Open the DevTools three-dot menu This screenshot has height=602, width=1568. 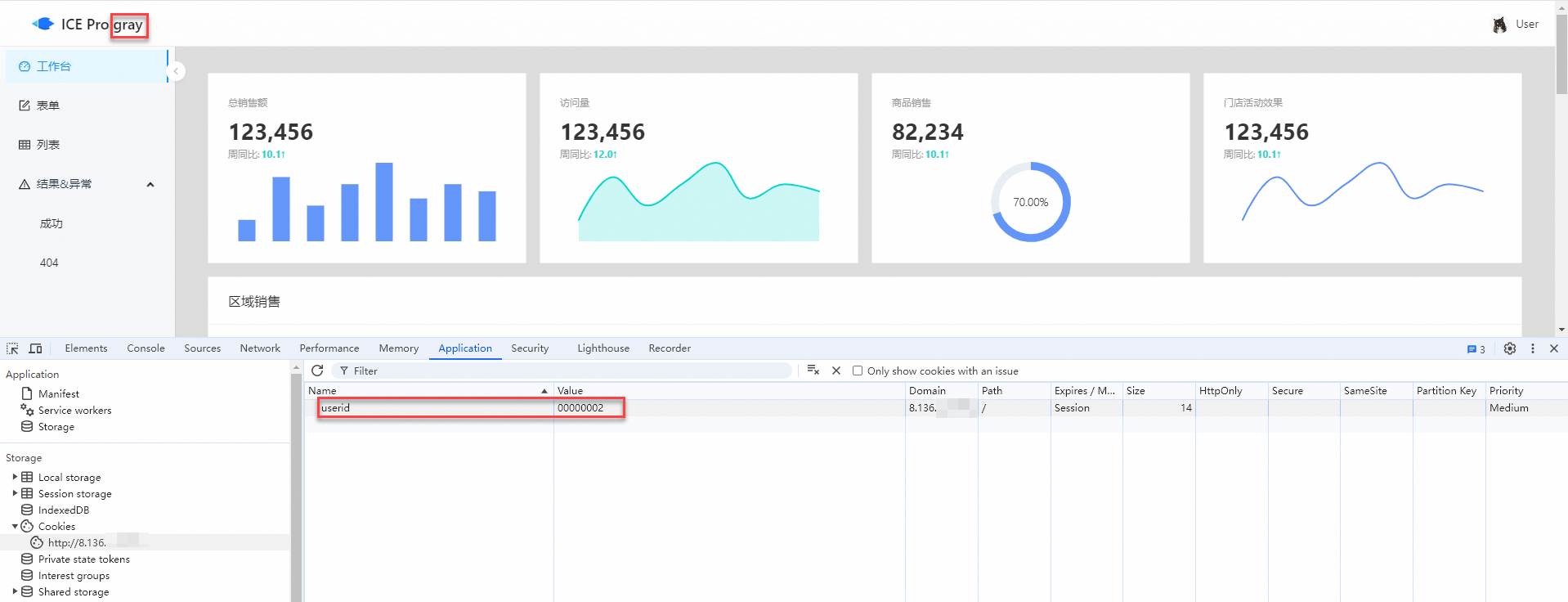tap(1533, 348)
